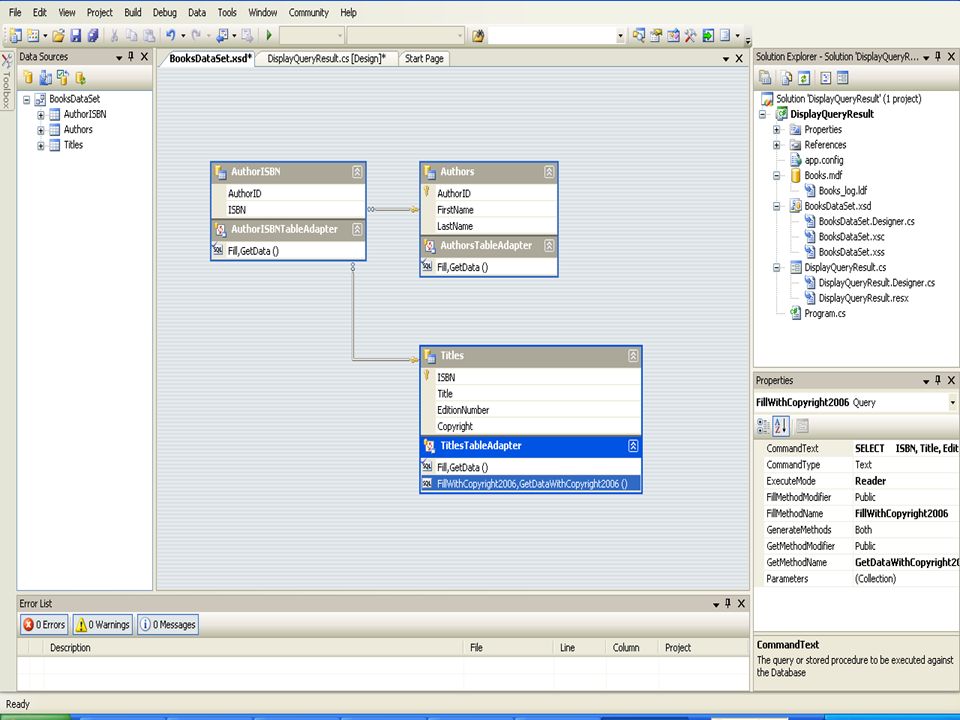Image resolution: width=960 pixels, height=720 pixels.
Task: Click the Refresh icon in Solution Explorer
Action: pos(804,78)
